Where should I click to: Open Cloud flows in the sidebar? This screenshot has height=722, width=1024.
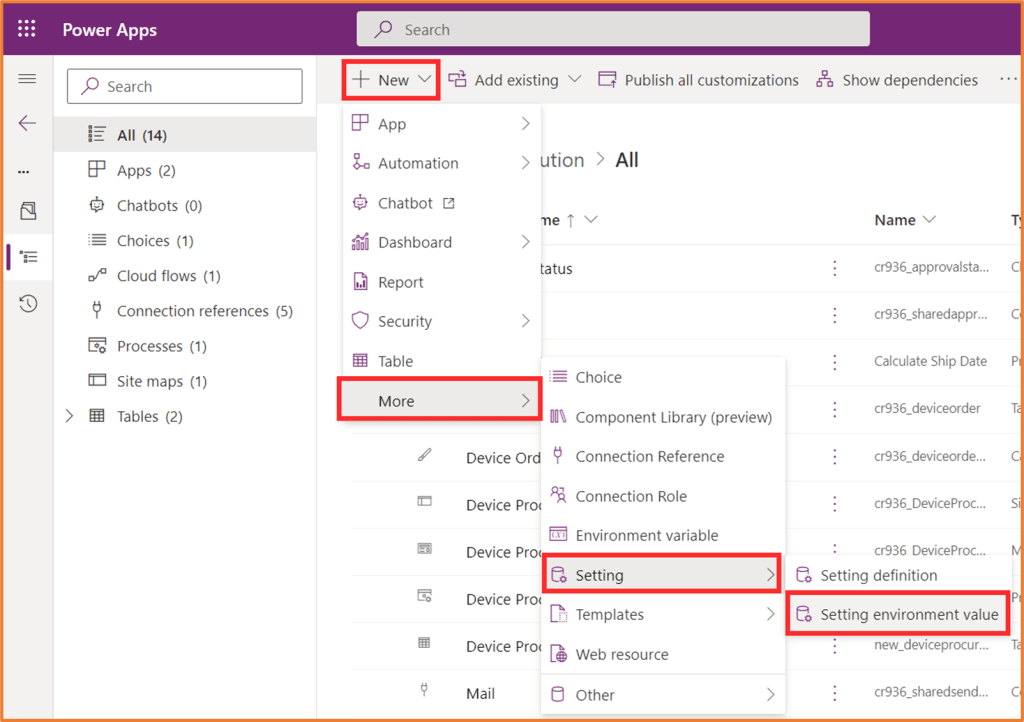(x=168, y=276)
